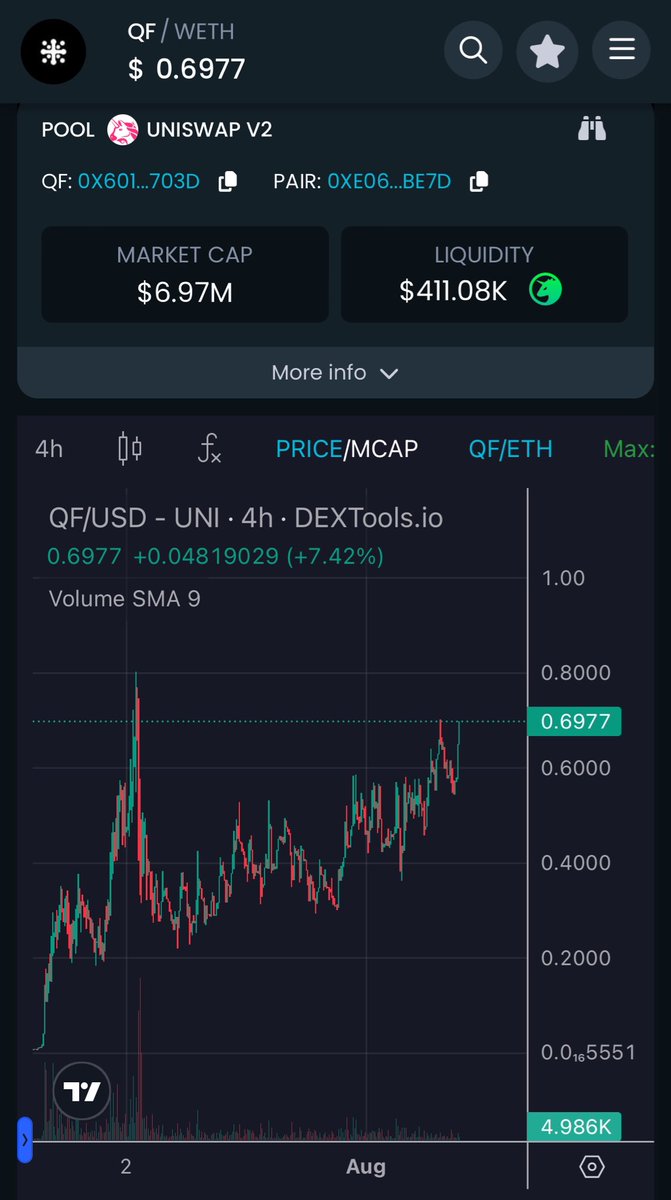Toggle QF/ETH pair denomination
Screen dimensions: 671x1200
tap(510, 449)
